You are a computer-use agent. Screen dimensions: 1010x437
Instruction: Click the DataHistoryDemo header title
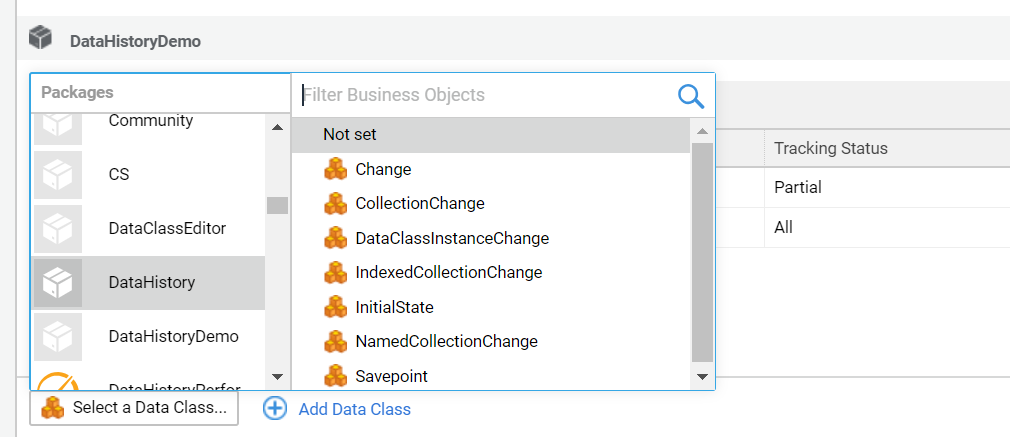tap(135, 42)
